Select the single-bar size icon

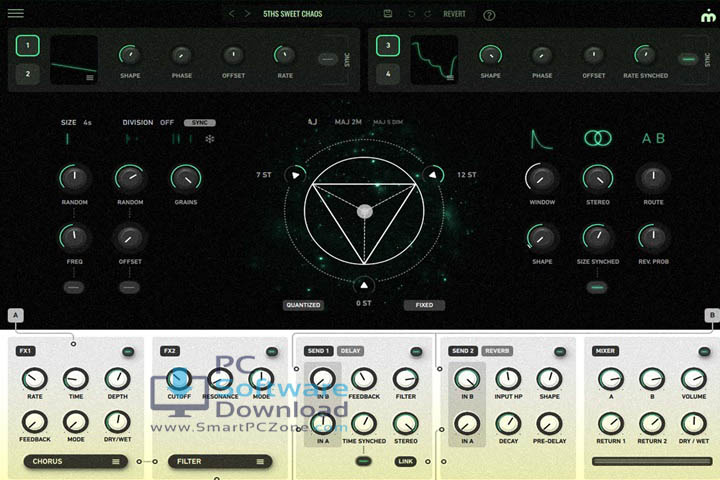pos(68,139)
